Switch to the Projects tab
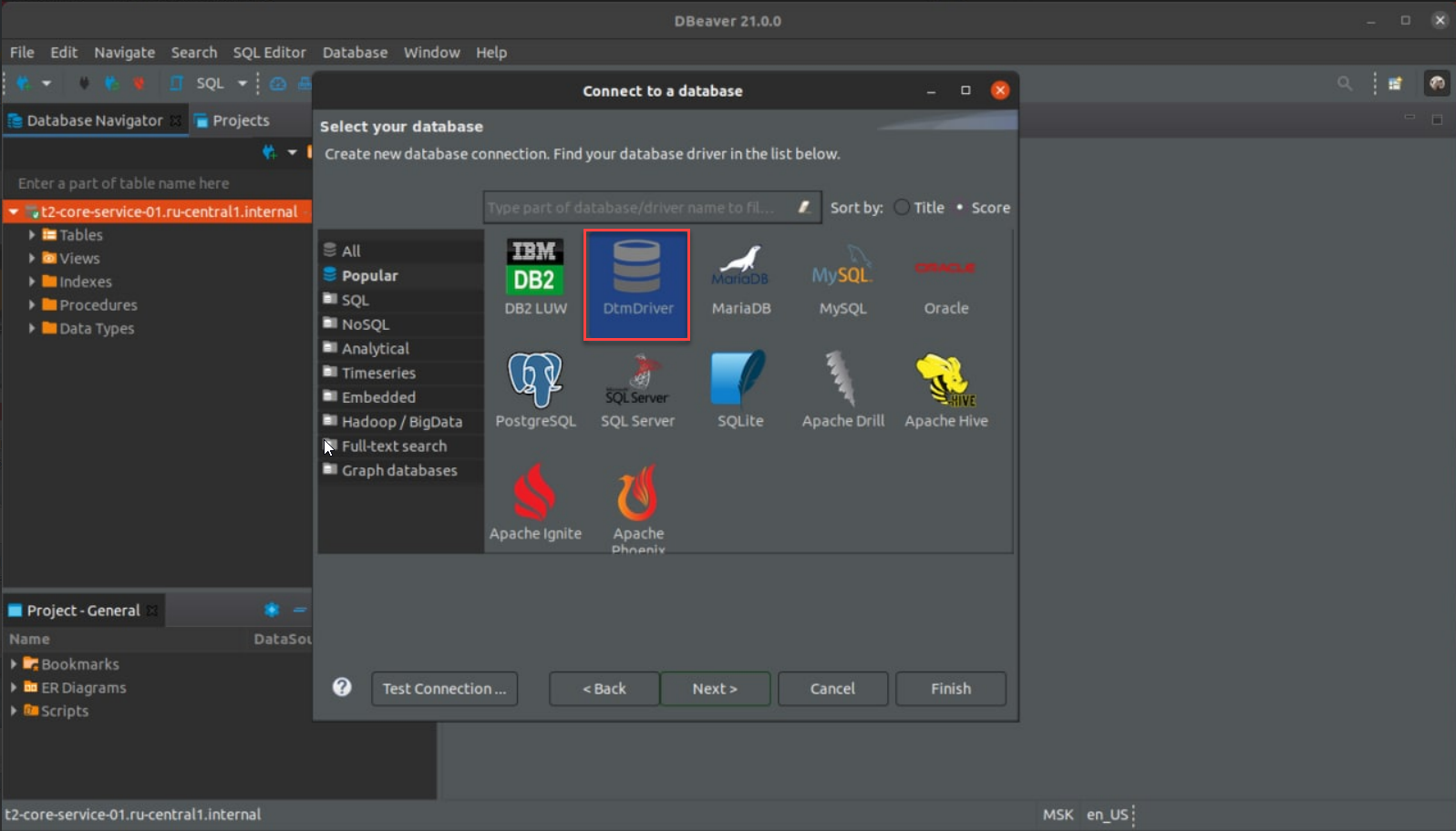This screenshot has width=1456, height=831. coord(233,120)
